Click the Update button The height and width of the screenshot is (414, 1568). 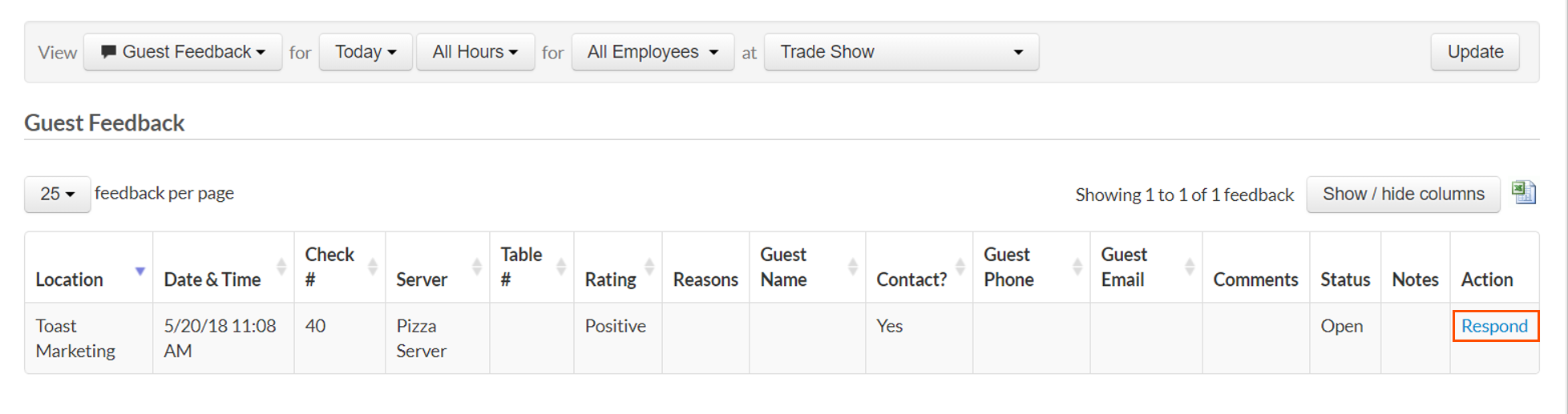point(1475,52)
